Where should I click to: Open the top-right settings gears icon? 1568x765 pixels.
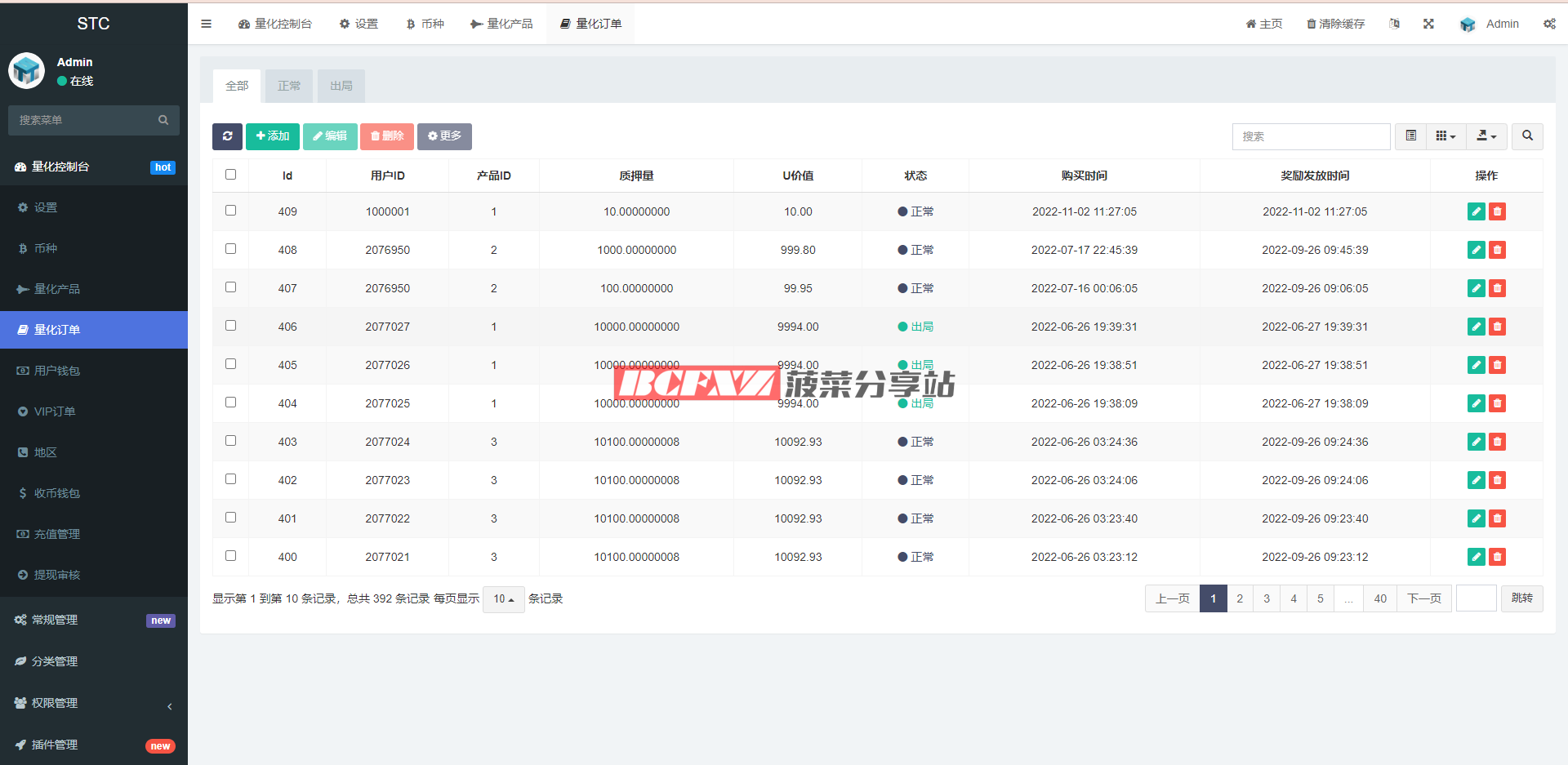(x=1549, y=24)
